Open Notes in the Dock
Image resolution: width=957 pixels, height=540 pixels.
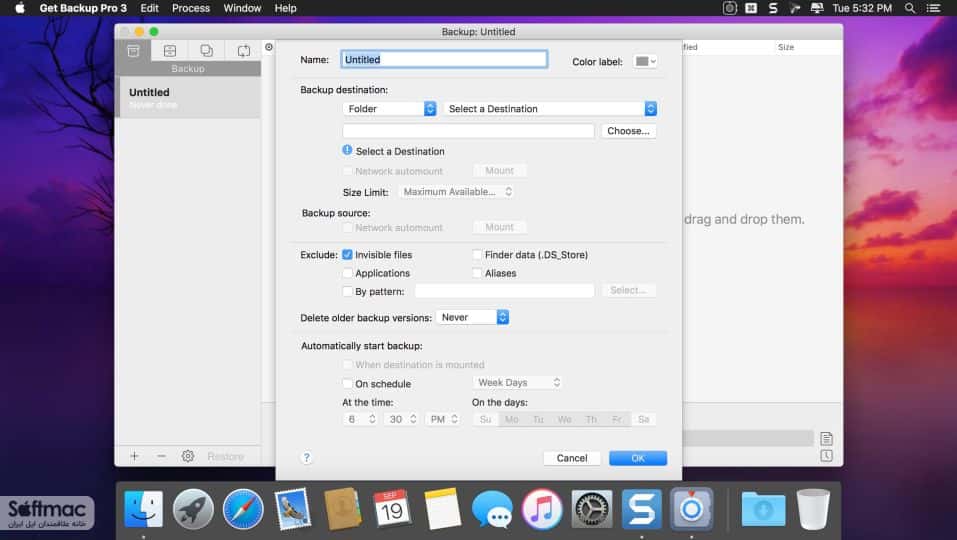(x=442, y=509)
